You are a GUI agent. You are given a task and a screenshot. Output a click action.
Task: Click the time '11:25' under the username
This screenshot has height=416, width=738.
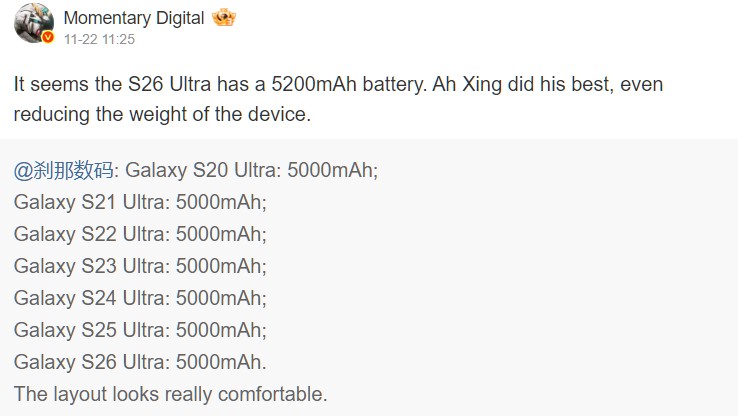117,40
